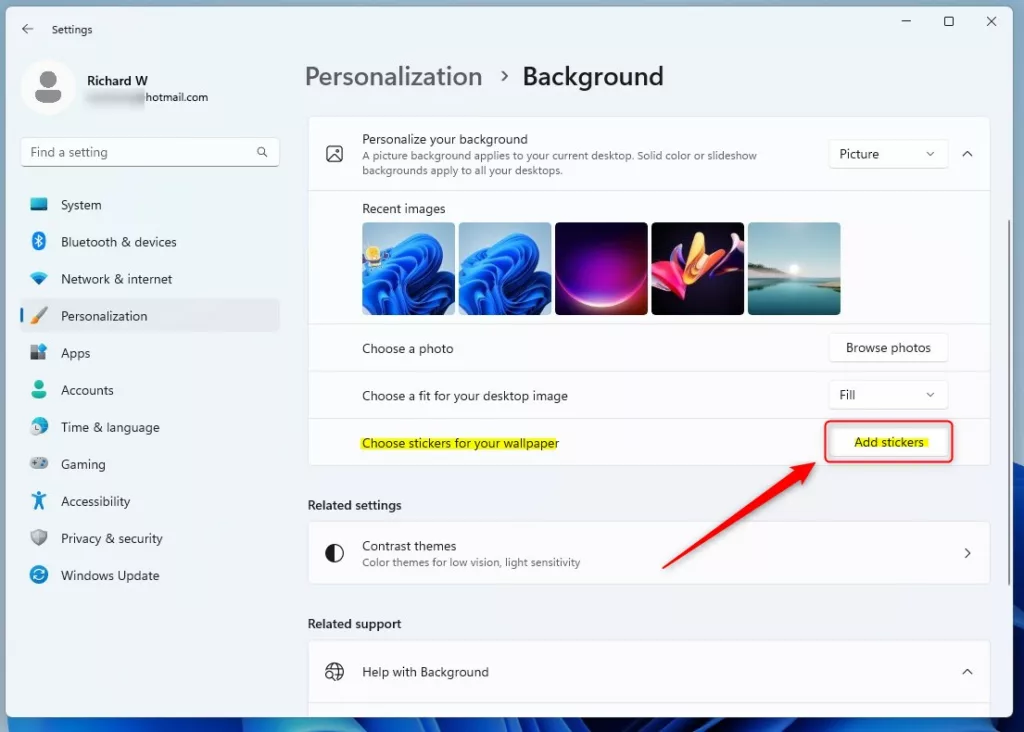Click the Richard W account name
1024x732 pixels.
118,80
